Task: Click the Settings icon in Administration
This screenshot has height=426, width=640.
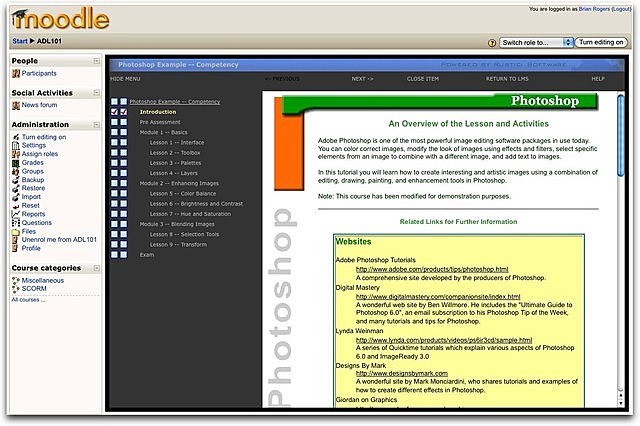Action: coord(16,146)
